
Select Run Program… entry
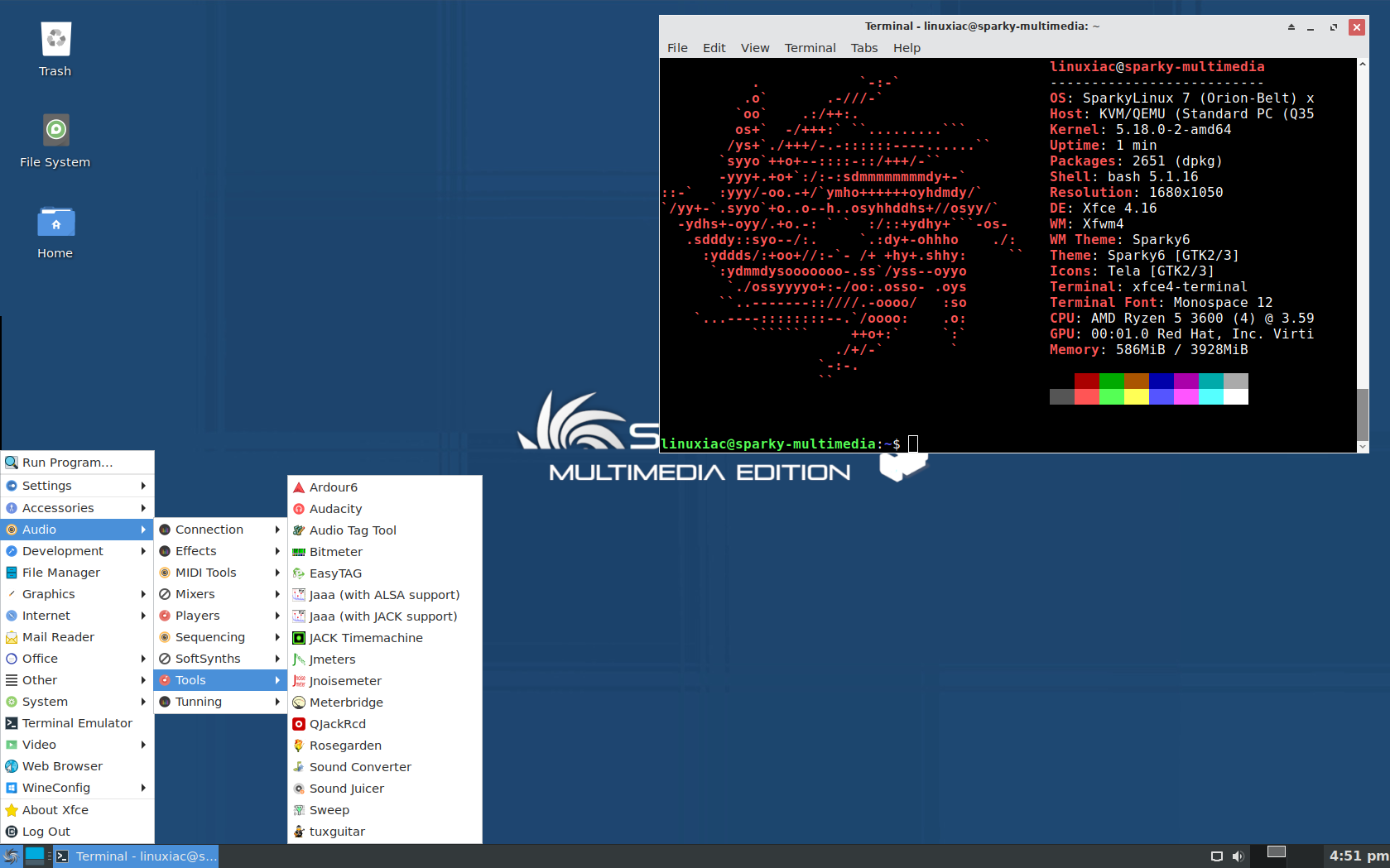(x=77, y=463)
